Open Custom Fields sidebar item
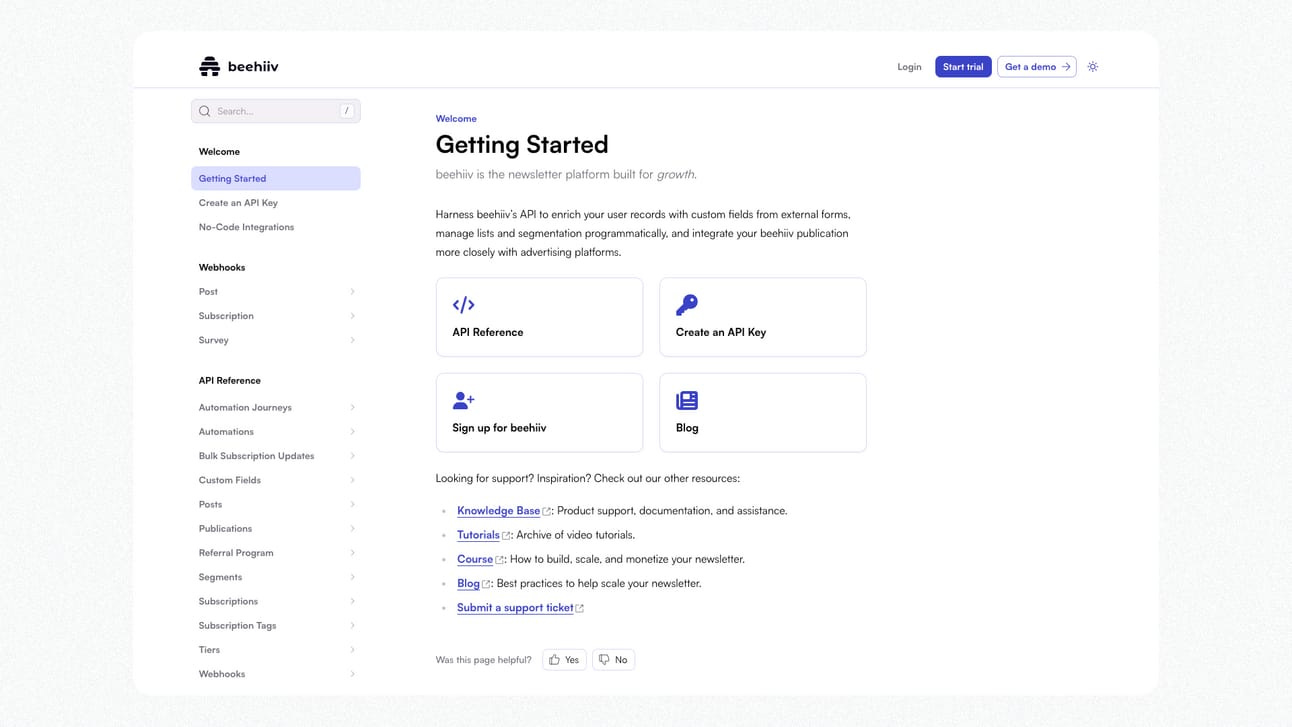This screenshot has width=1292, height=727. pyautogui.click(x=276, y=480)
